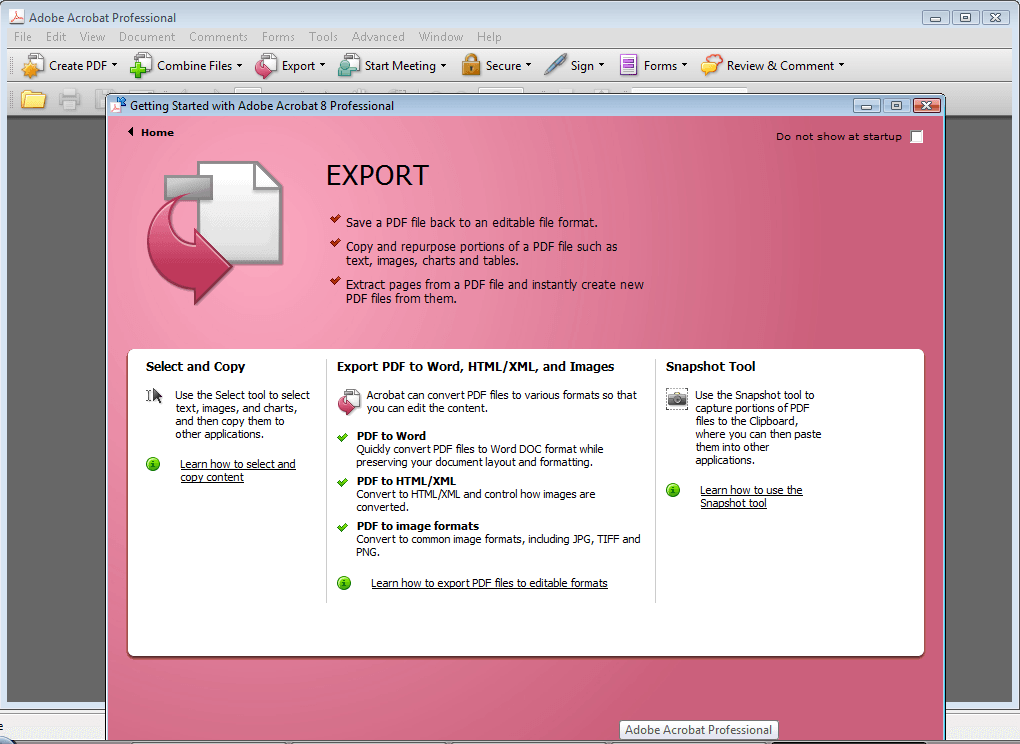The height and width of the screenshot is (744, 1020).
Task: Open the Advanced menu
Action: pyautogui.click(x=378, y=37)
